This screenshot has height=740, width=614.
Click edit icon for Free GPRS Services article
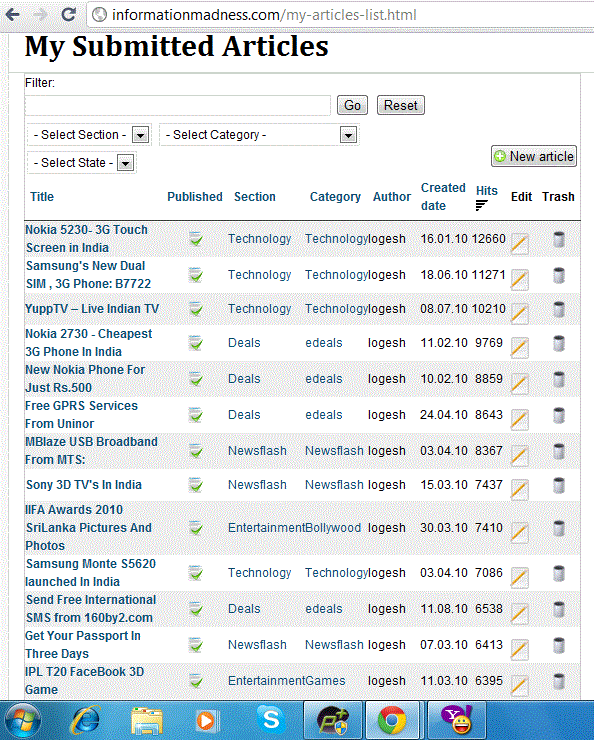519,418
